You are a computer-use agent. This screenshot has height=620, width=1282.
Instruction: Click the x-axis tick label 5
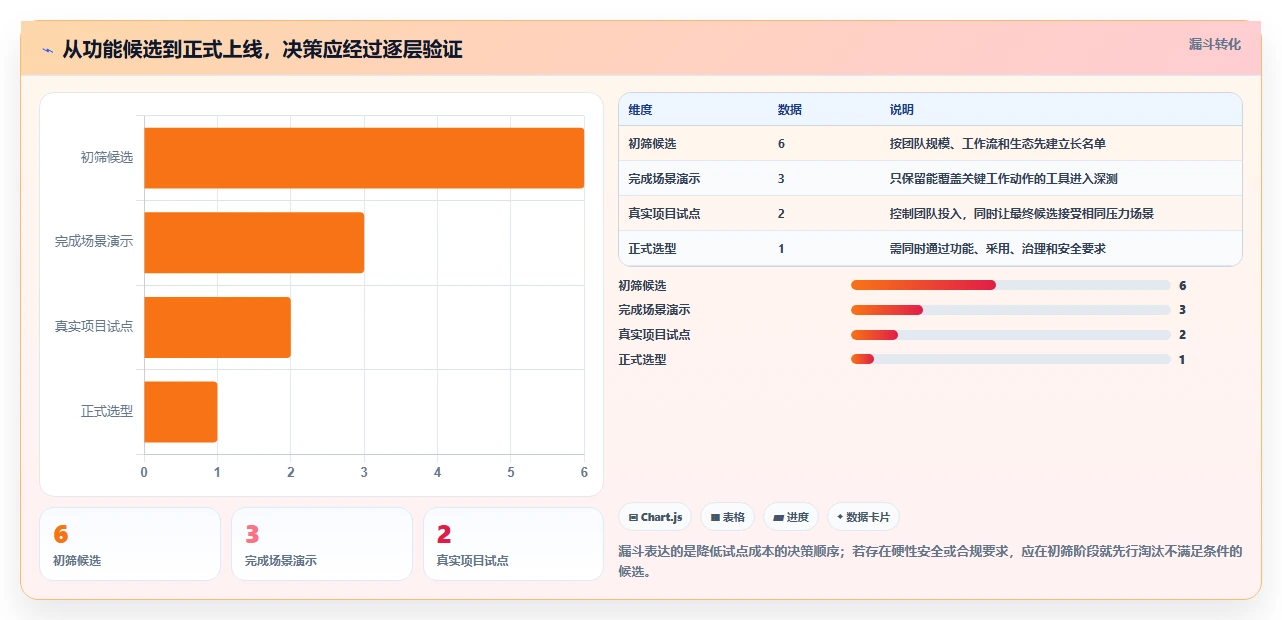[x=511, y=472]
